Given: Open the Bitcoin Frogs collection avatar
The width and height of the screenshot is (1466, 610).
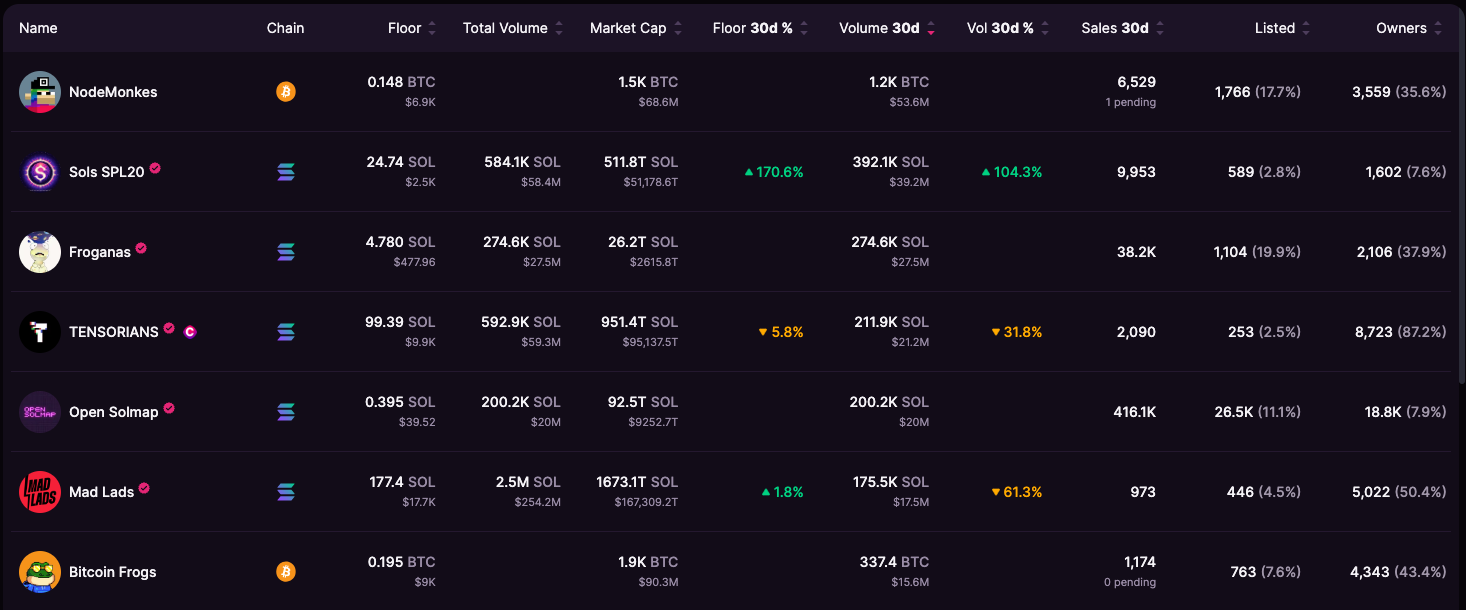Looking at the screenshot, I should point(40,572).
